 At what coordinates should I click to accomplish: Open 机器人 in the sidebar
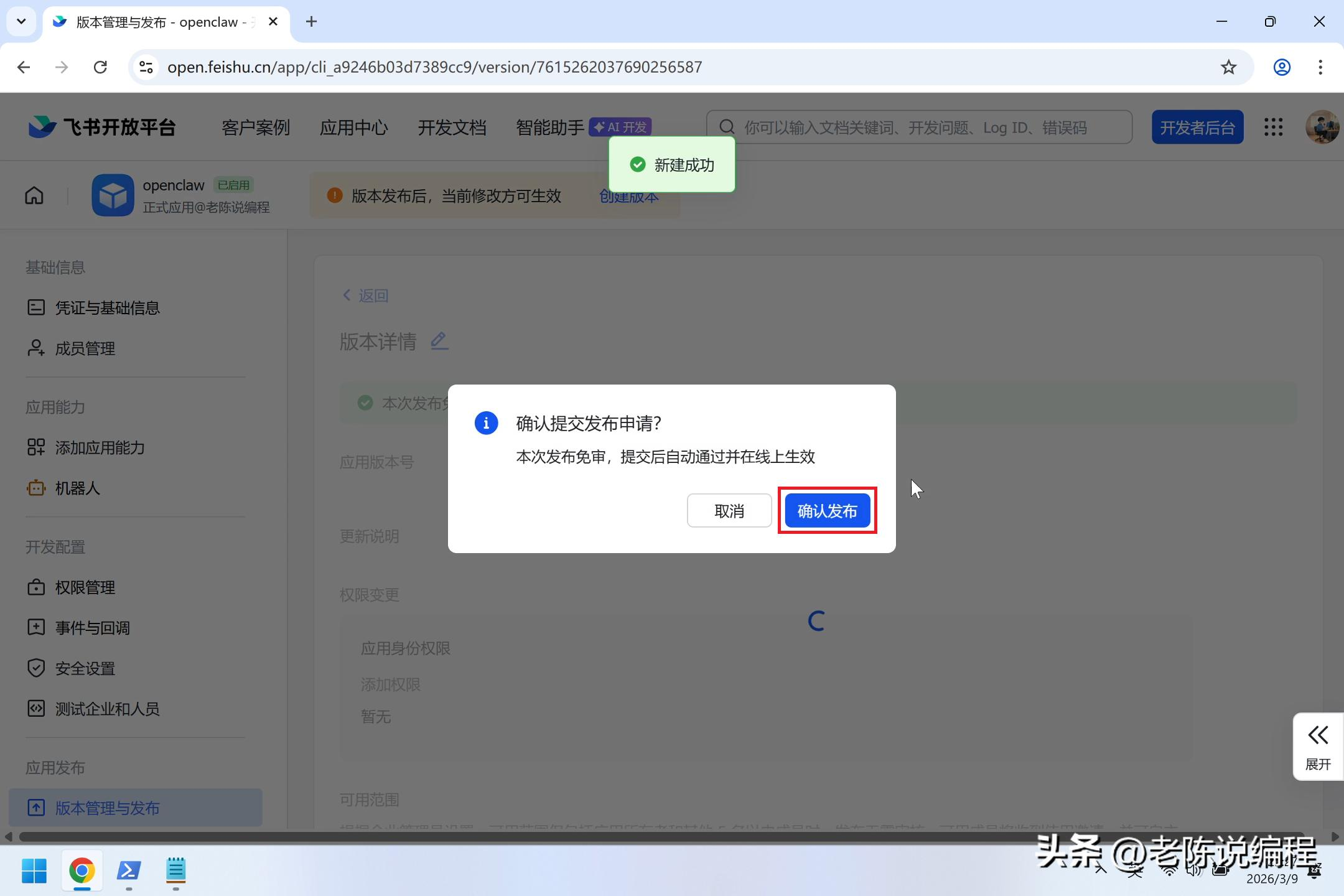[77, 488]
